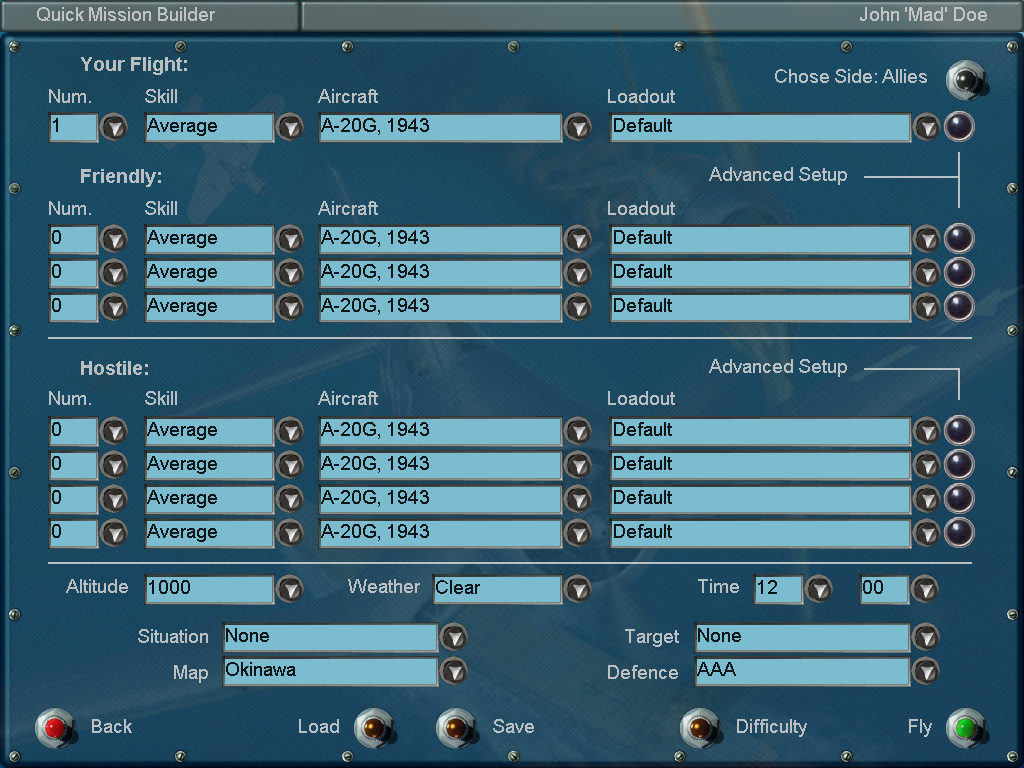The width and height of the screenshot is (1024, 768).
Task: Click the red Back button
Action: 56,728
